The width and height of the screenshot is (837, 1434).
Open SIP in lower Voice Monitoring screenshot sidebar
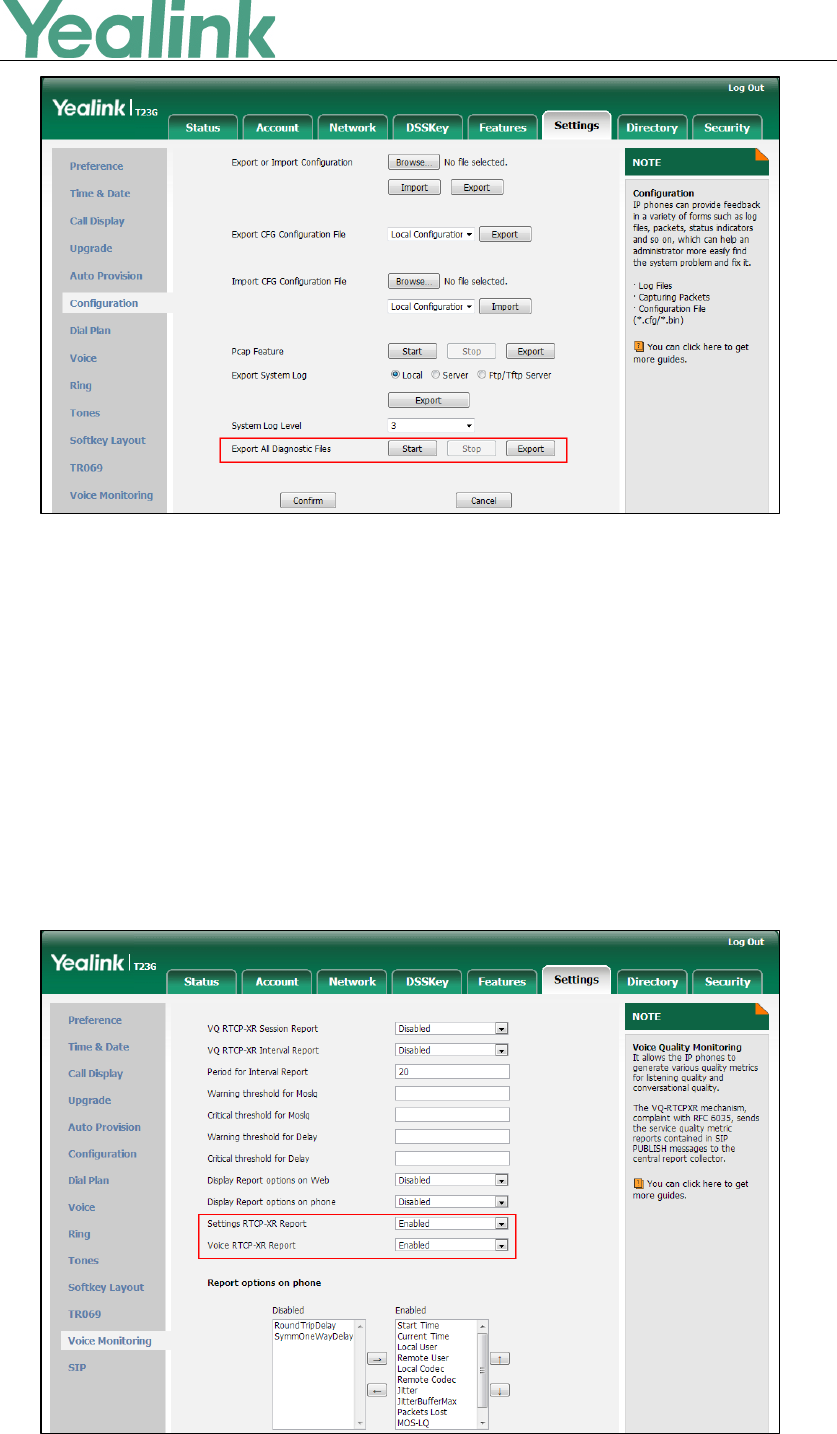click(x=77, y=1367)
